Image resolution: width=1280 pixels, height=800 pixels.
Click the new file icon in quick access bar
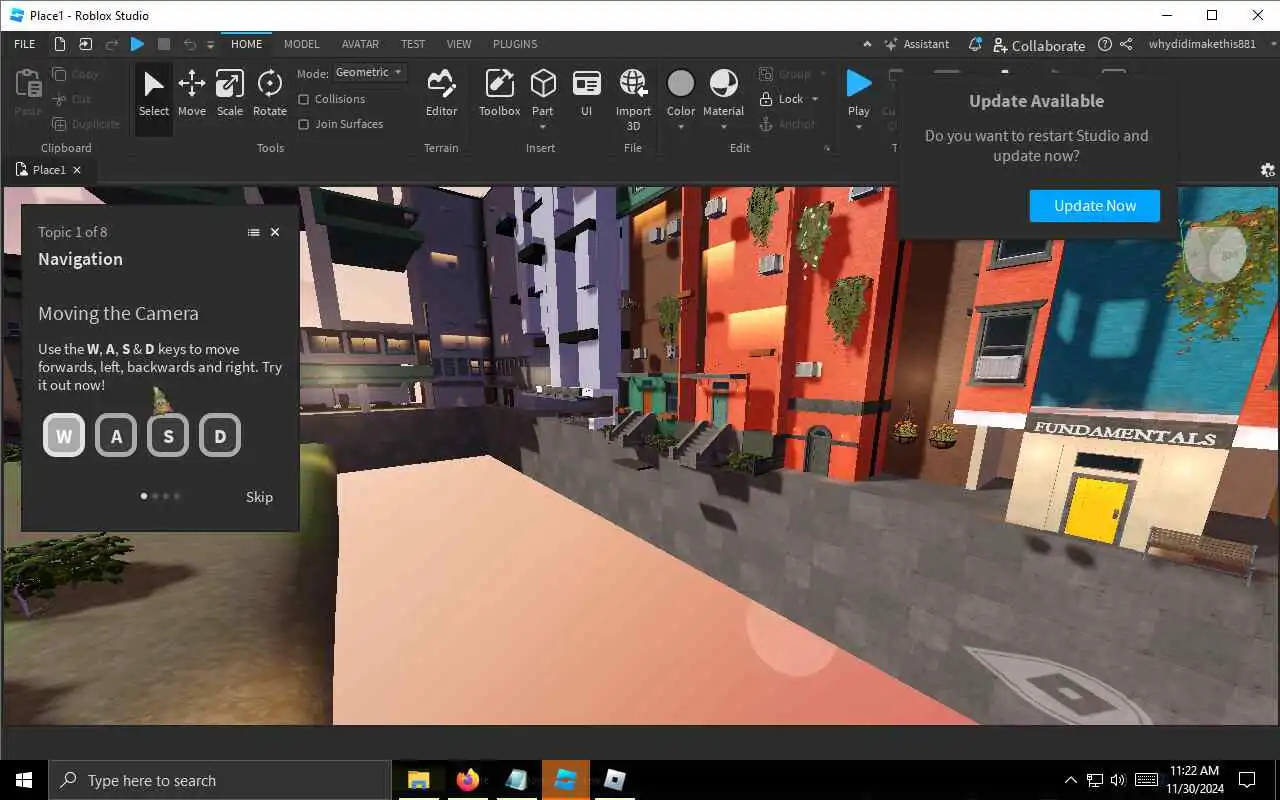pos(60,44)
